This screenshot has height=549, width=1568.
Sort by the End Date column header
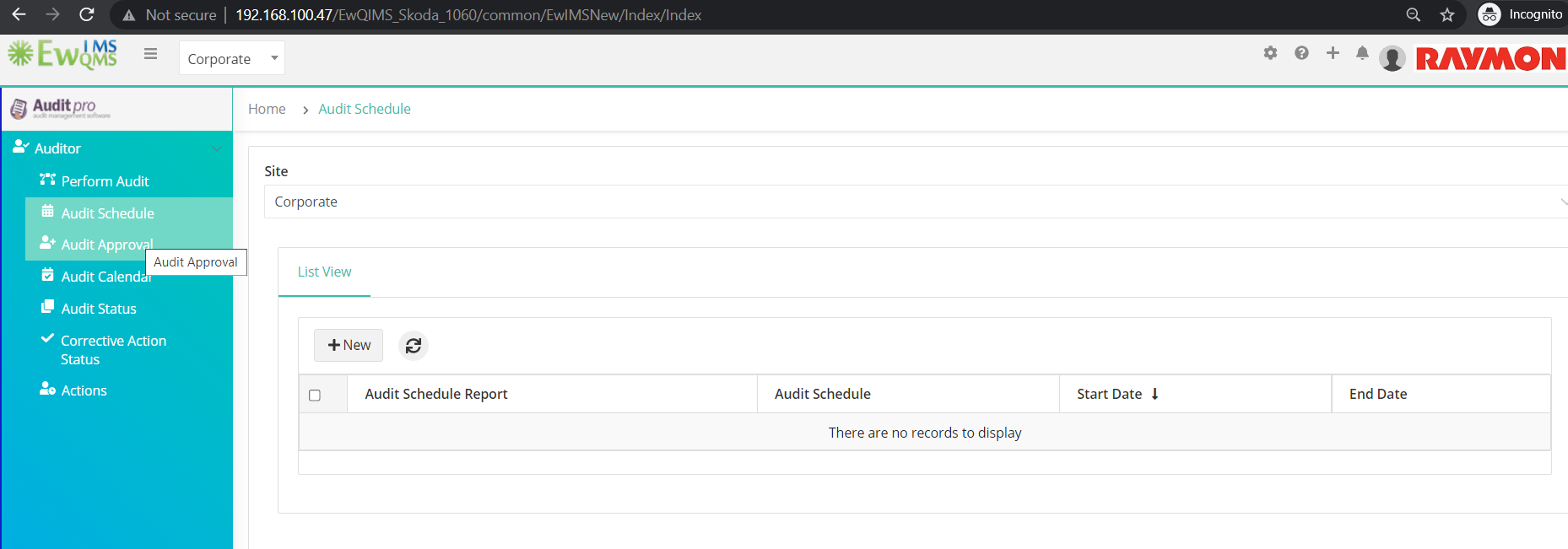pos(1378,394)
